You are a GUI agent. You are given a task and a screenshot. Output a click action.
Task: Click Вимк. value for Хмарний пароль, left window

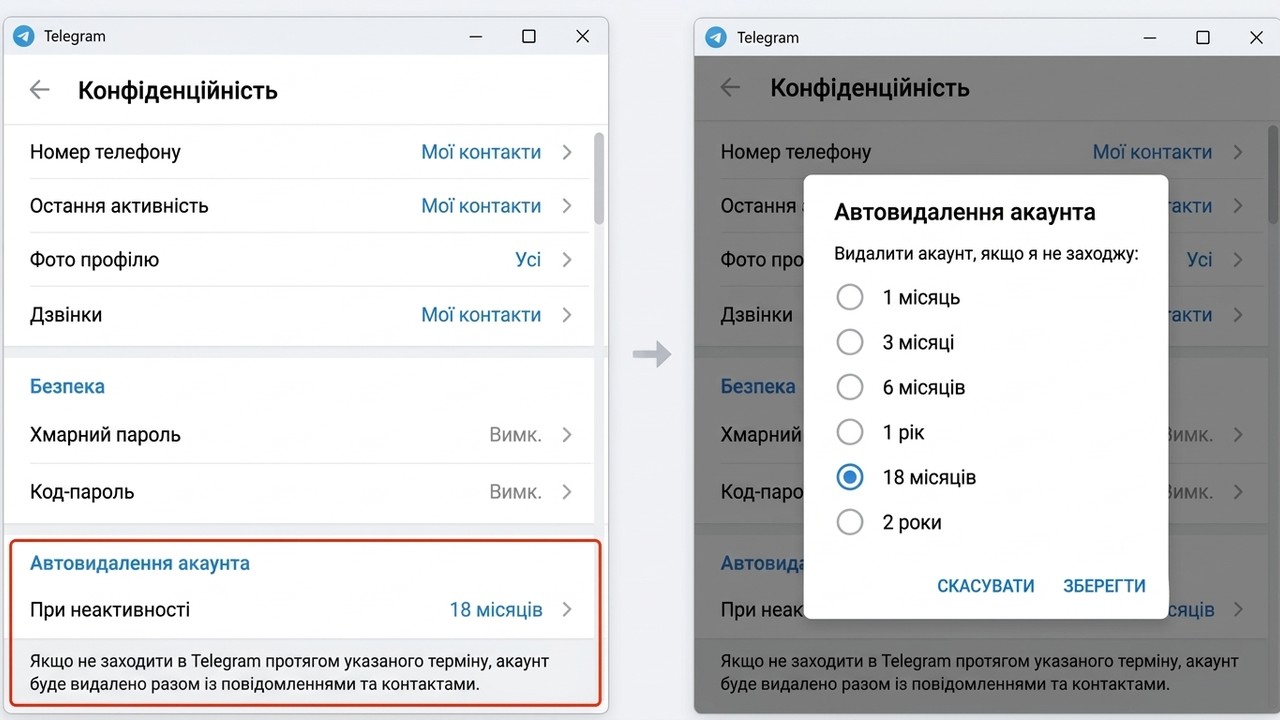point(515,435)
